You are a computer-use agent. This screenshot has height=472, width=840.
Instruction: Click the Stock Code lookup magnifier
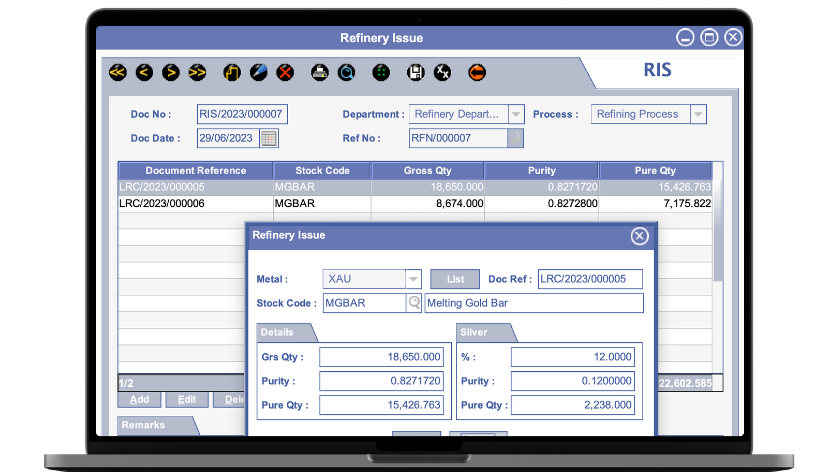[x=414, y=303]
